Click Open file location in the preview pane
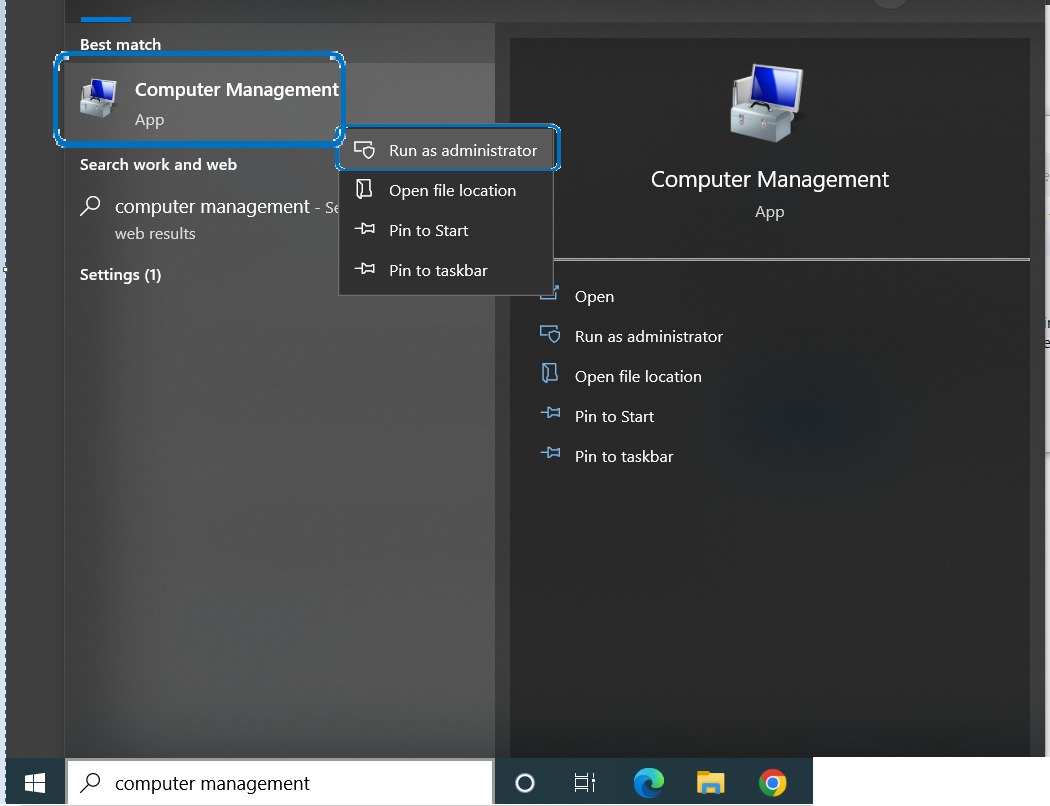1050x806 pixels. pos(638,377)
